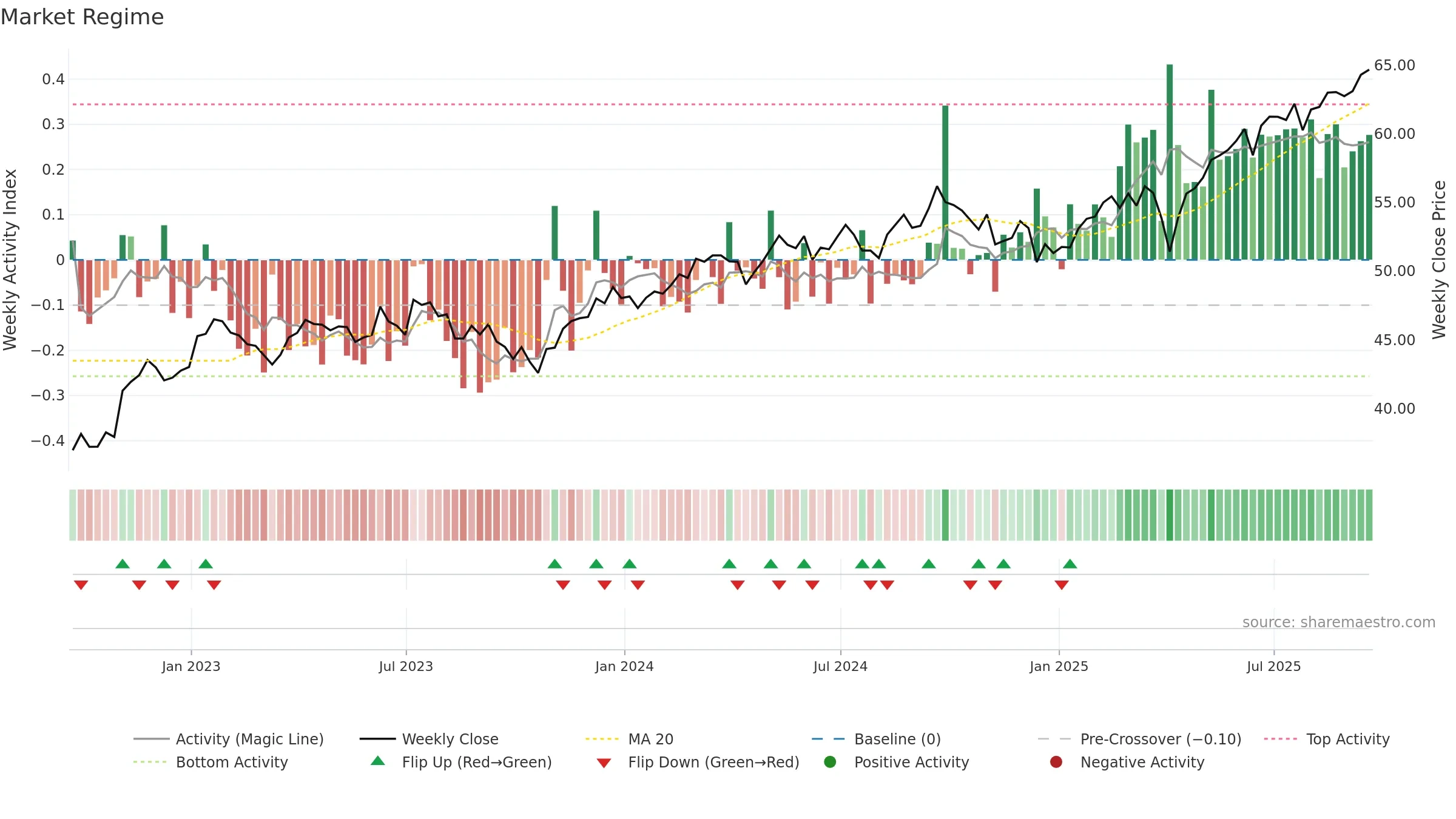The height and width of the screenshot is (819, 1456).
Task: Click the 50.00 price axis label
Action: [x=1395, y=271]
